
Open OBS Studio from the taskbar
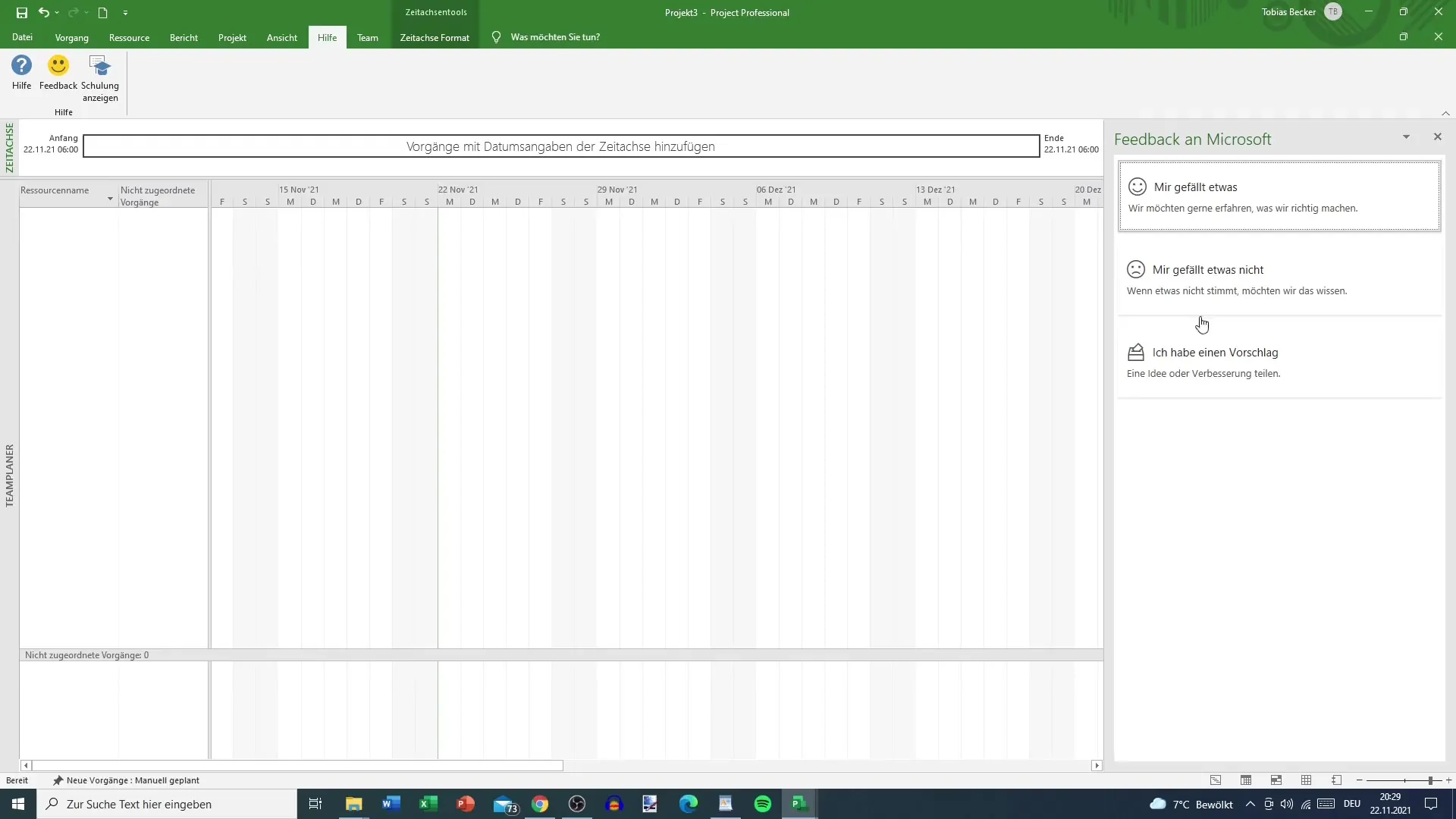tap(577, 804)
